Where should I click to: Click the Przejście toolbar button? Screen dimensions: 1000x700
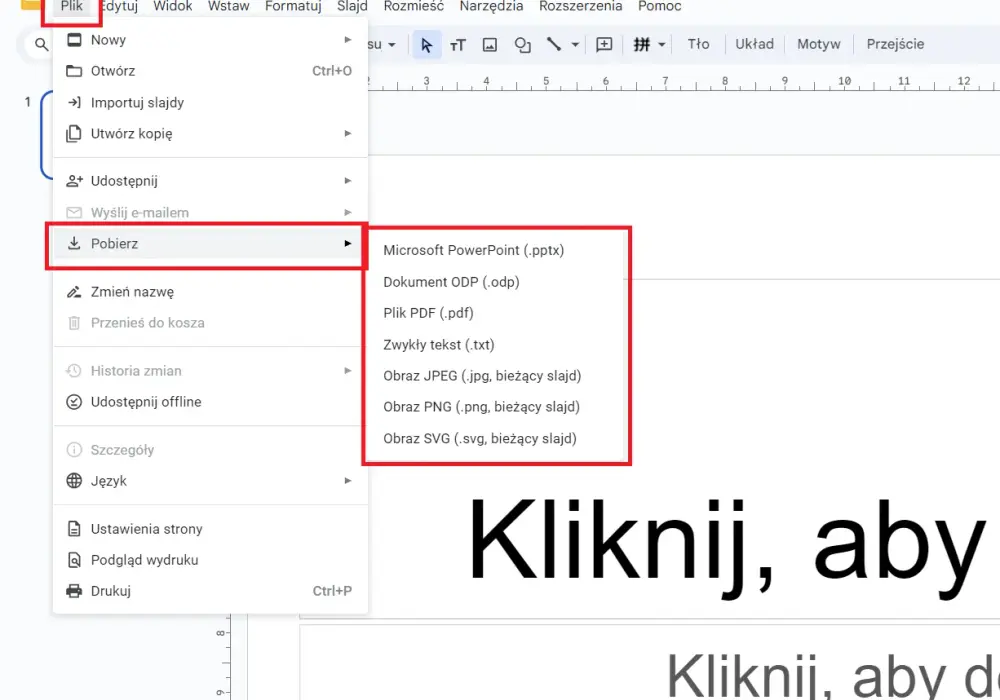(x=895, y=44)
